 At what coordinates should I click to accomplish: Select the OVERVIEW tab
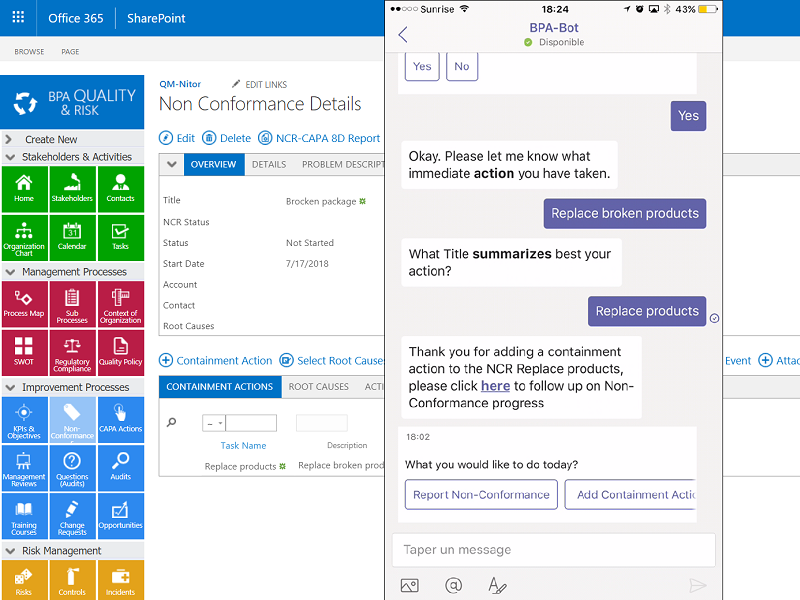[213, 164]
